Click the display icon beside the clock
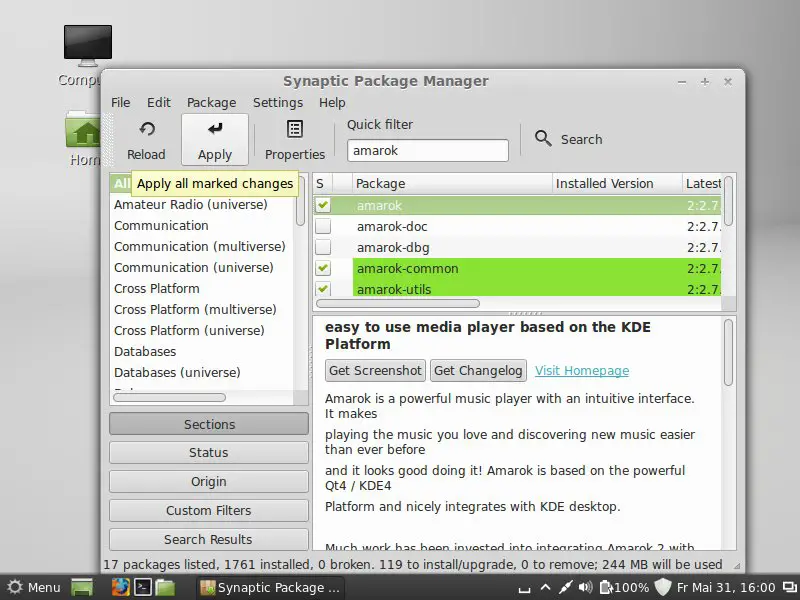 click(x=790, y=587)
